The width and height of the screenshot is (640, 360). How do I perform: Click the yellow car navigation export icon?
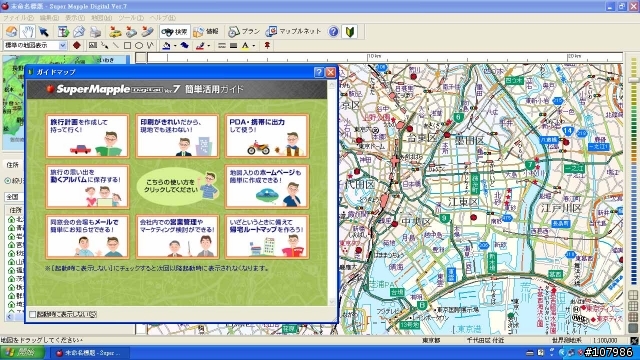116,31
